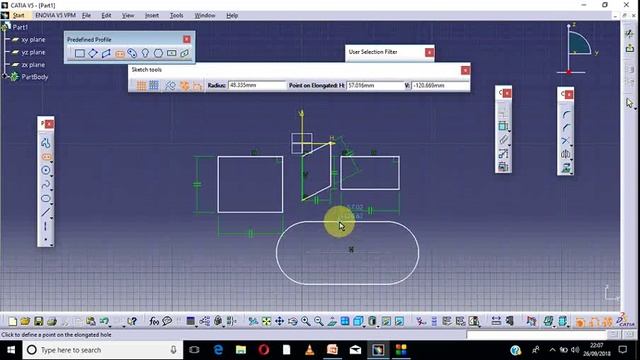Select the Keyhole Profile tool
The height and width of the screenshot is (360, 640).
(145, 53)
